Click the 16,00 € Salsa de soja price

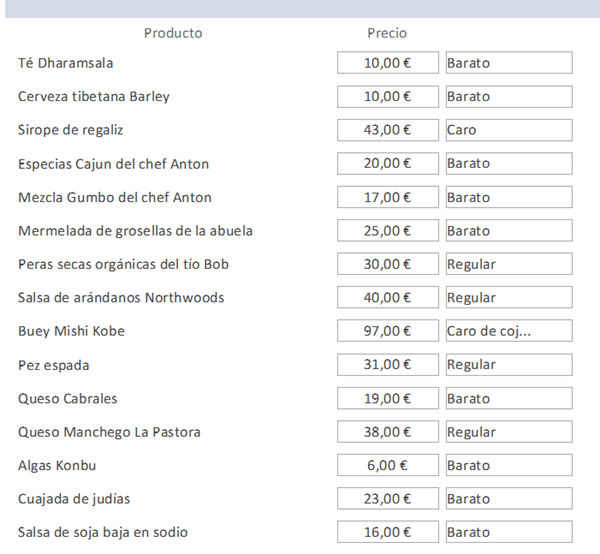(388, 532)
